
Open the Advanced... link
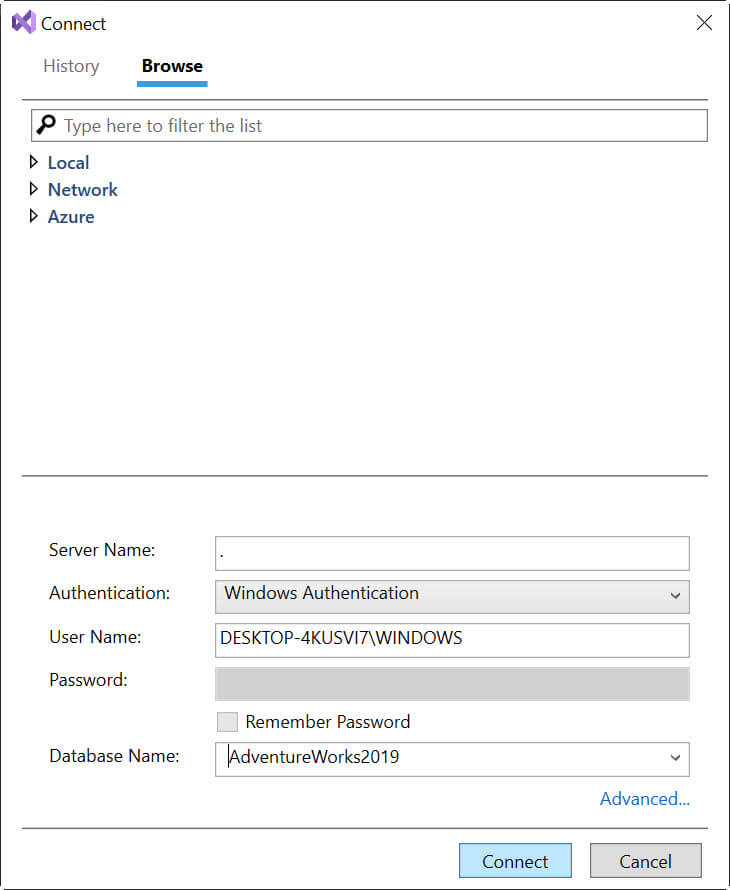[x=645, y=799]
